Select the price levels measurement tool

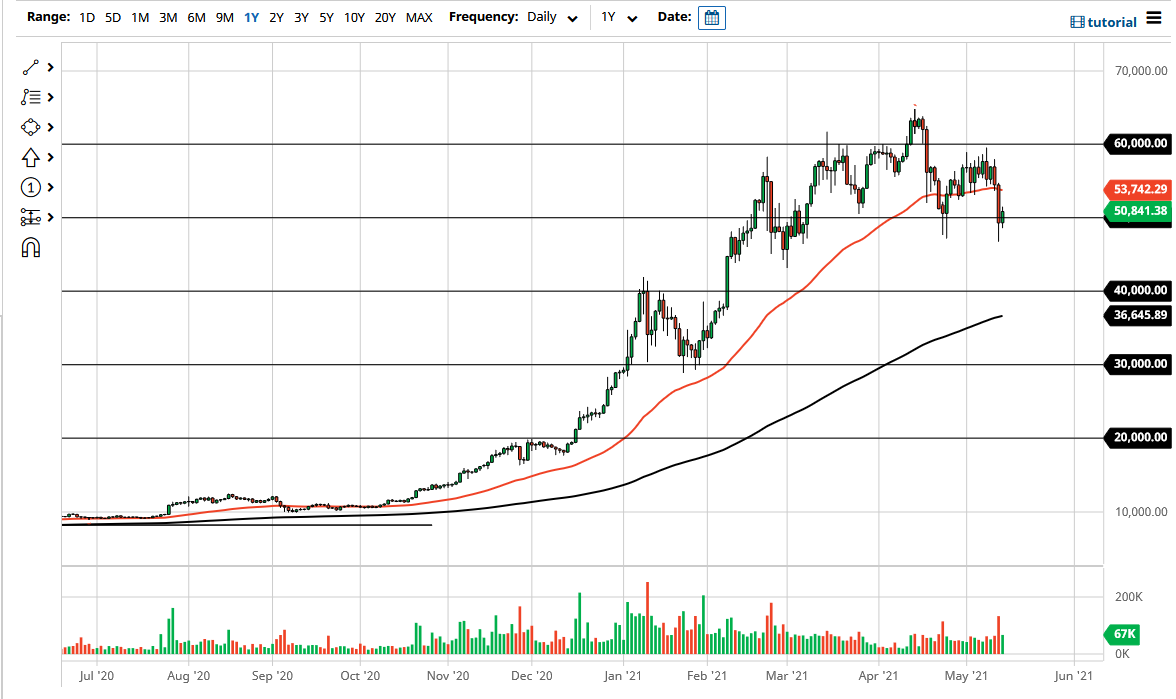click(x=28, y=217)
